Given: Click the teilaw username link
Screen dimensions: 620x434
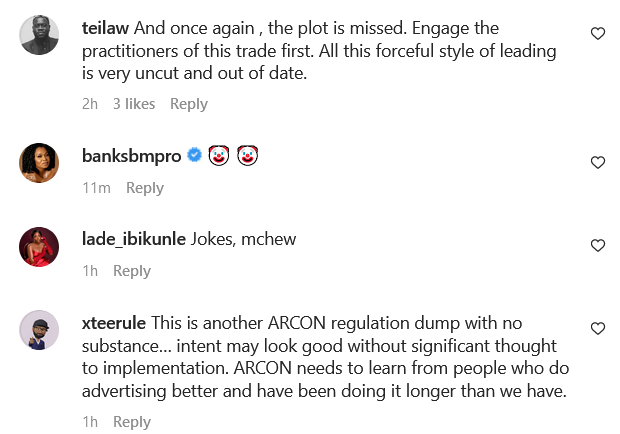Looking at the screenshot, I should pos(105,28).
